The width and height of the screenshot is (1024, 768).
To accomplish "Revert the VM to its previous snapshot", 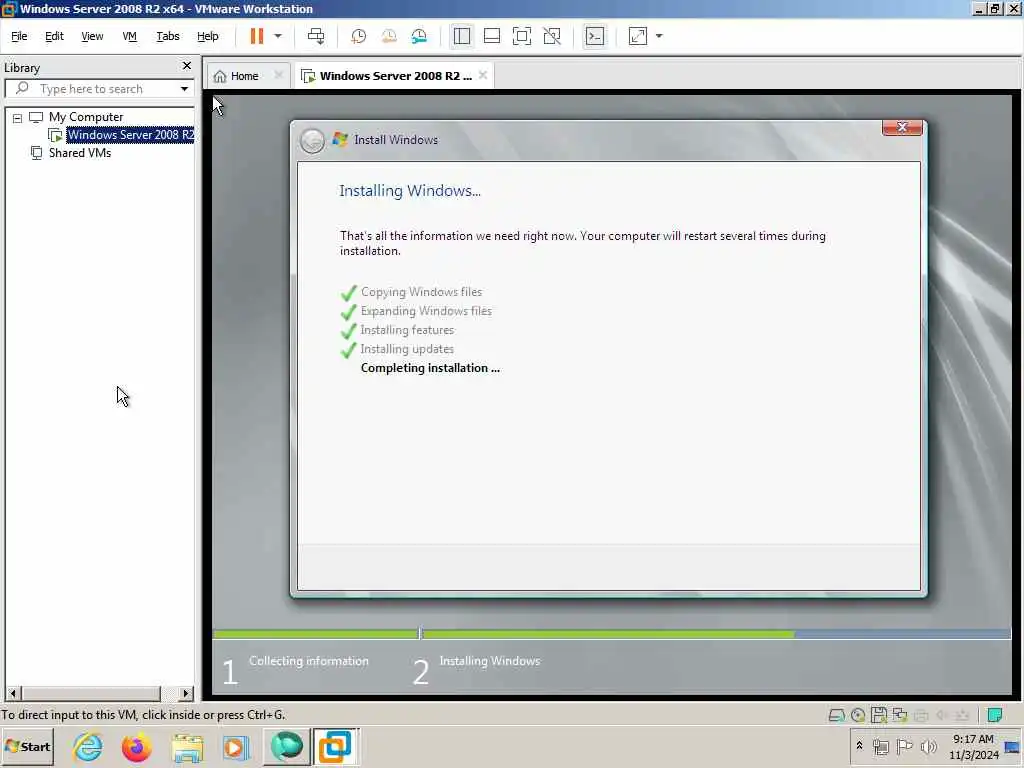I will 389,36.
